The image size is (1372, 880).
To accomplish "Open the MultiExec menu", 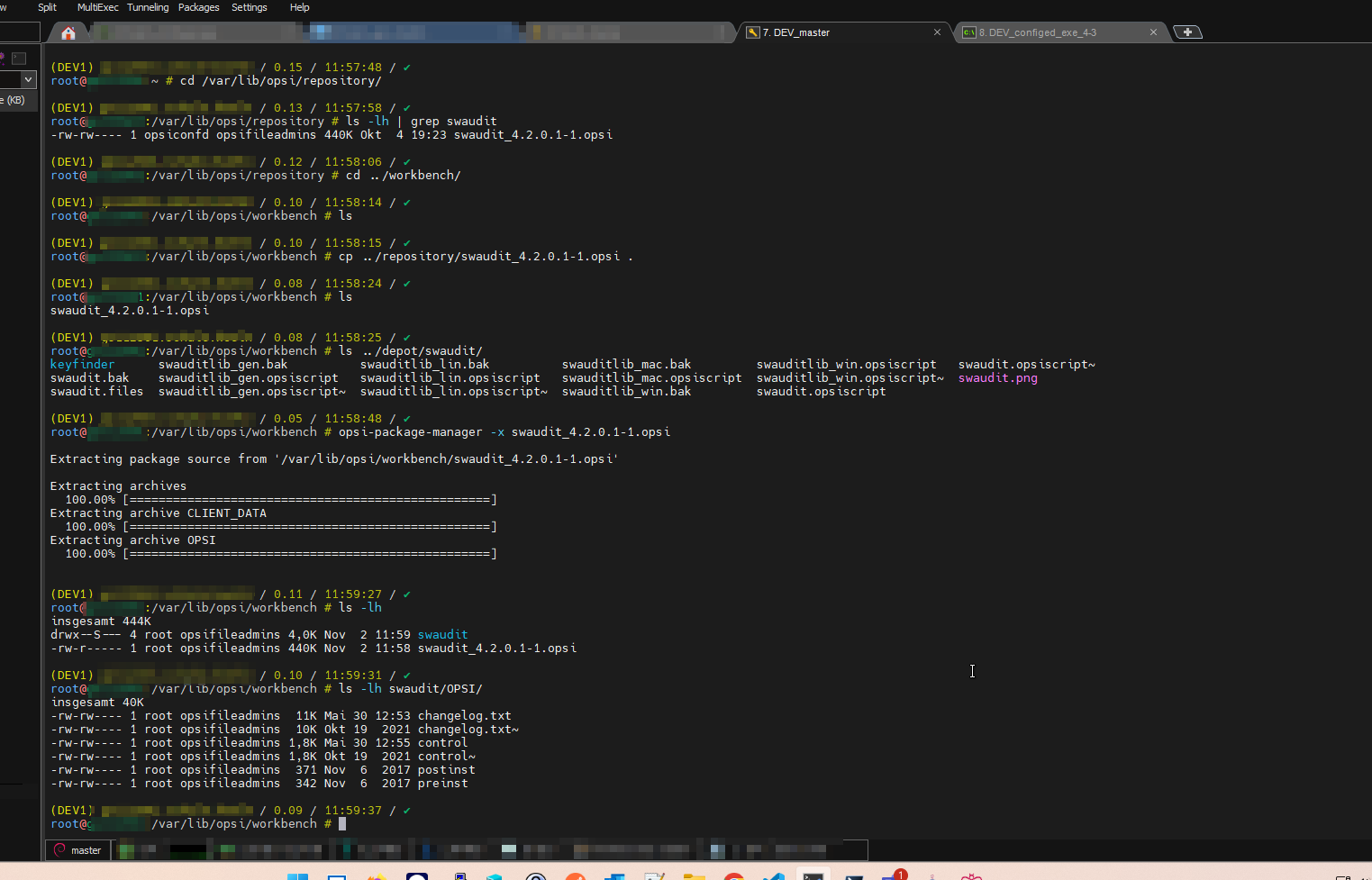I will click(x=97, y=7).
